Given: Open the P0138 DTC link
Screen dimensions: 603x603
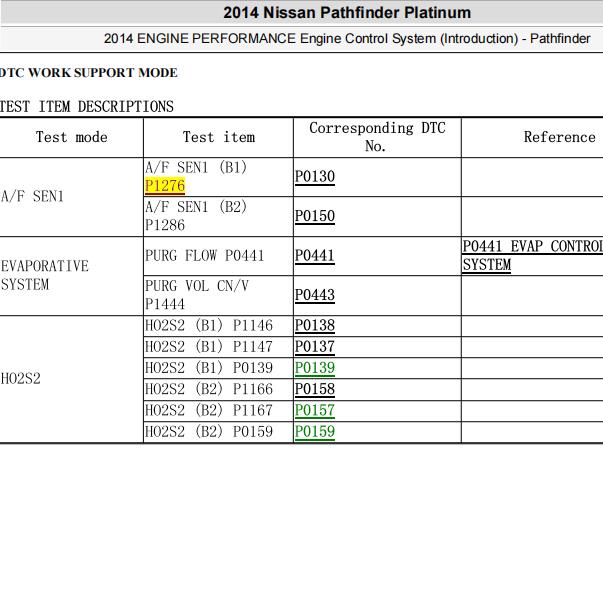Looking at the screenshot, I should click(315, 326).
